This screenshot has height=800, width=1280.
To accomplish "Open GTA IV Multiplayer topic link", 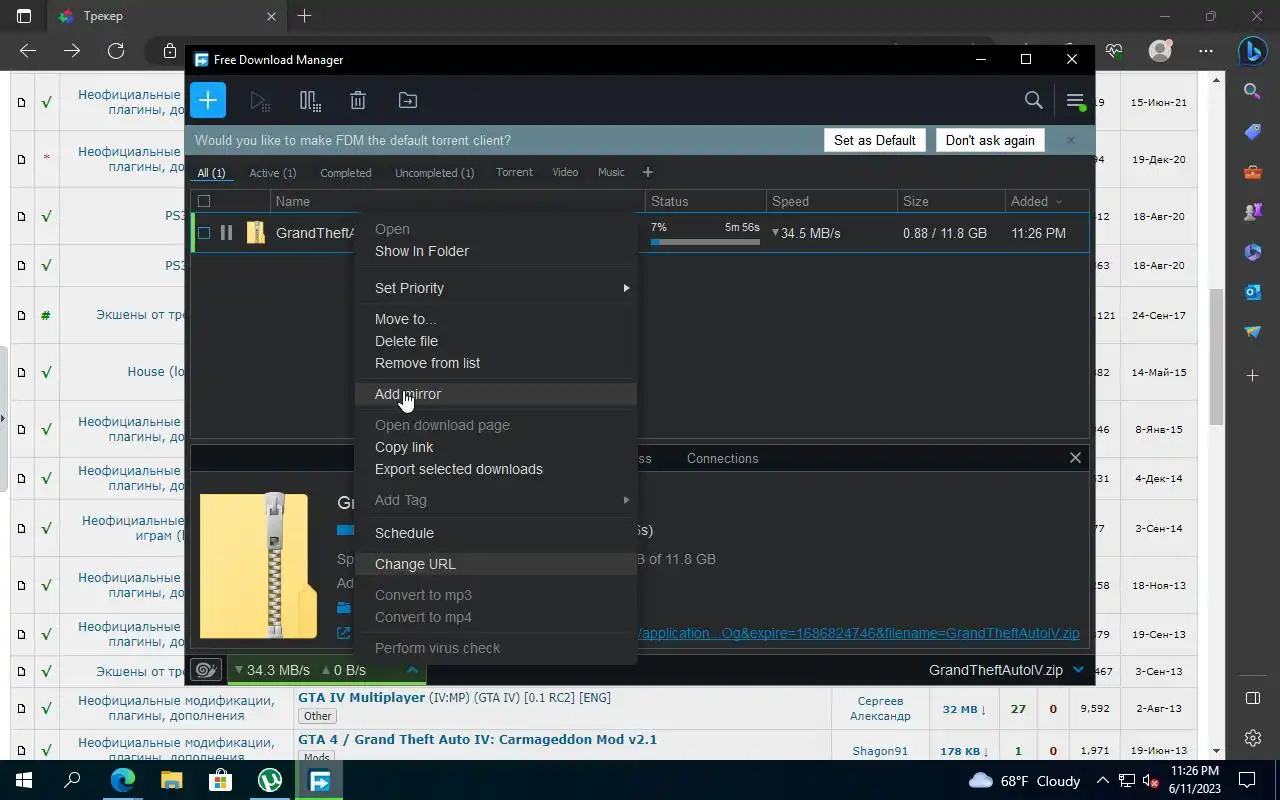I will (x=362, y=697).
